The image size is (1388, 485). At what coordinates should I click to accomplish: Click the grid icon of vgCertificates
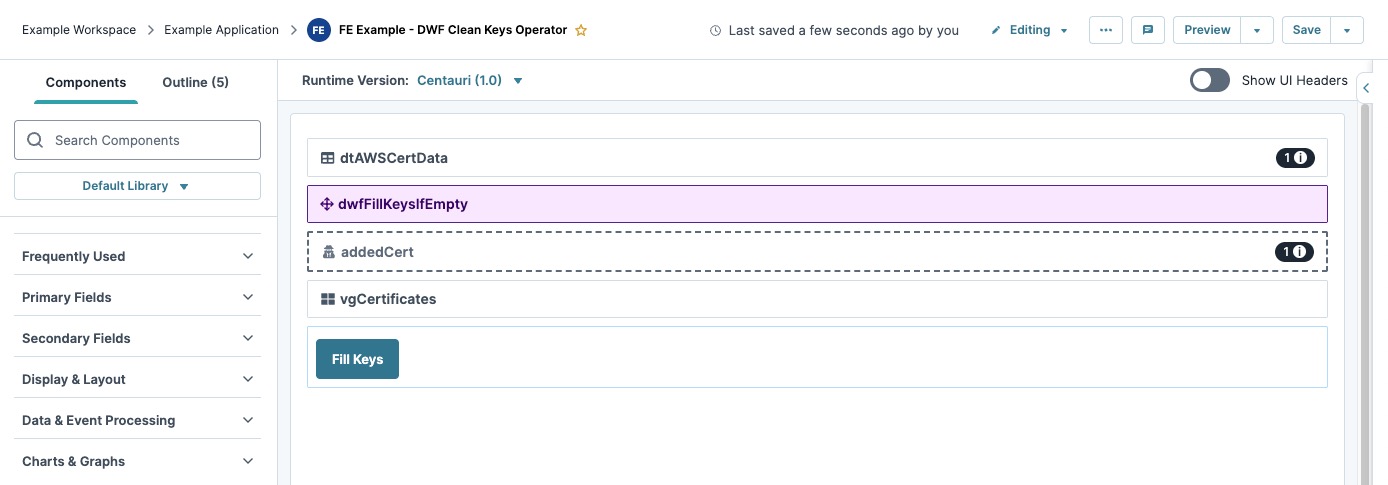327,299
